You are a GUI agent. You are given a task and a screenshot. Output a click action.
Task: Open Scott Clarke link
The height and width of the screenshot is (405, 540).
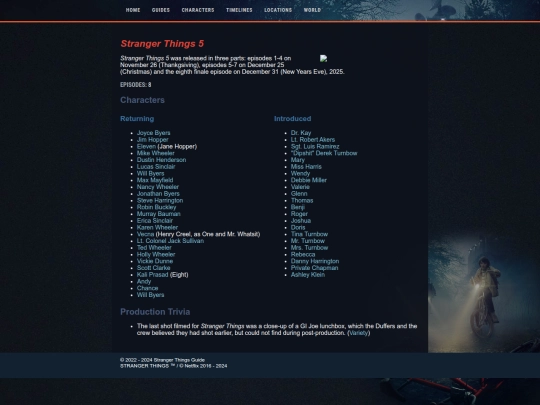click(x=154, y=268)
